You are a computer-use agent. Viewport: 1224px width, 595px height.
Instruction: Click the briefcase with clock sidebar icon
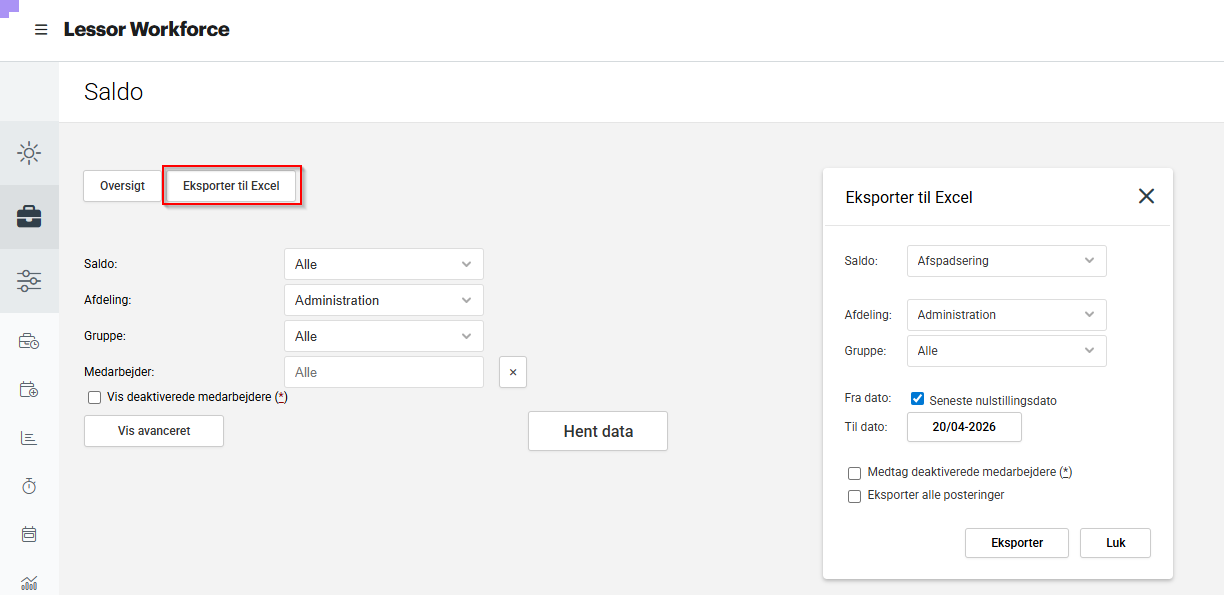pos(29,342)
